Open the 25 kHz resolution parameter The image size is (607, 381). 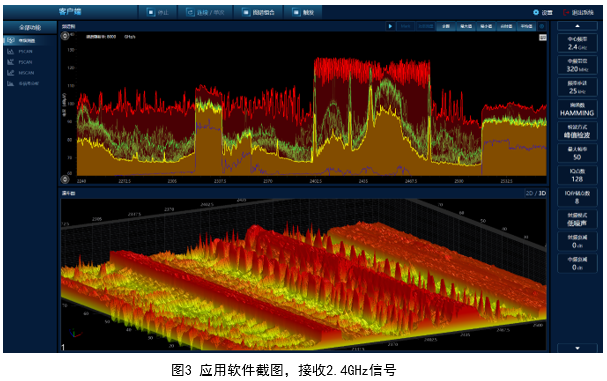(x=577, y=87)
